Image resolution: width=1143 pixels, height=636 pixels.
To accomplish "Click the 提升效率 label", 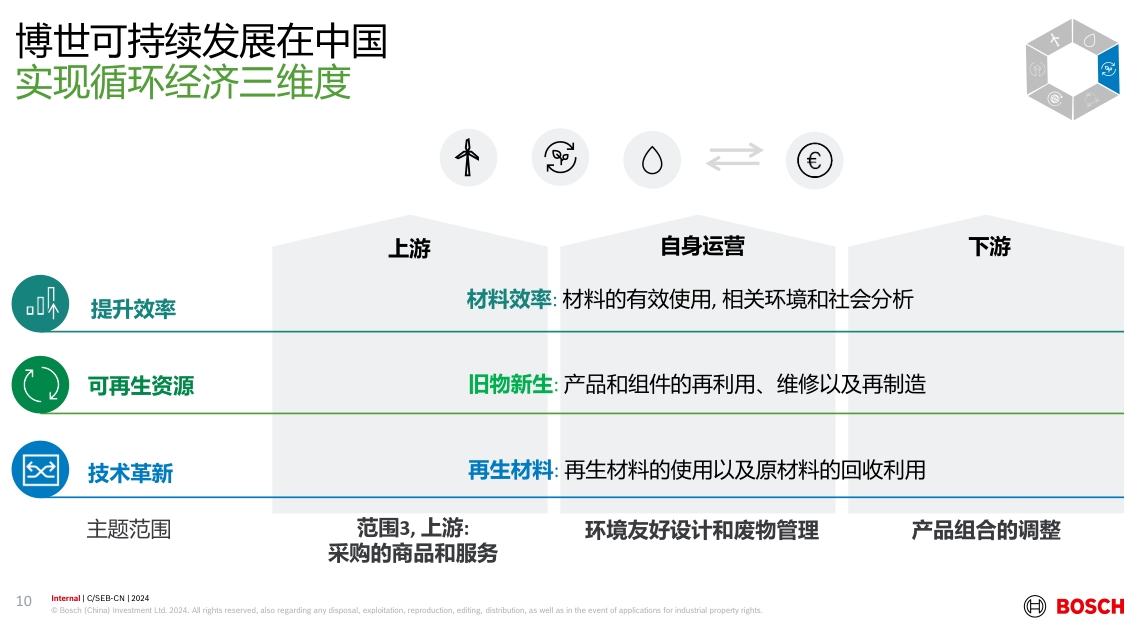I will [x=133, y=309].
